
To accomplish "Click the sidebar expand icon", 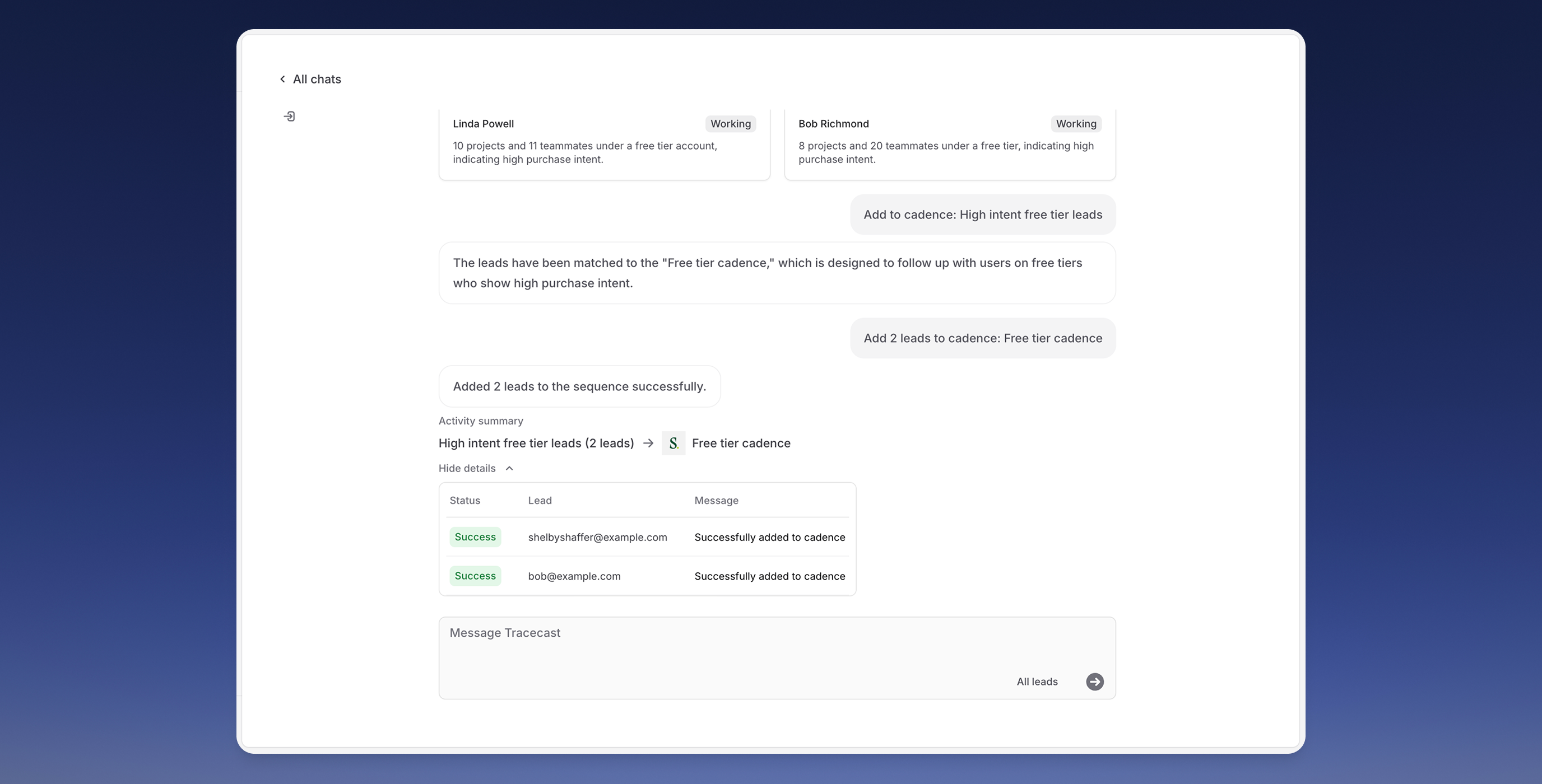I will tap(289, 116).
